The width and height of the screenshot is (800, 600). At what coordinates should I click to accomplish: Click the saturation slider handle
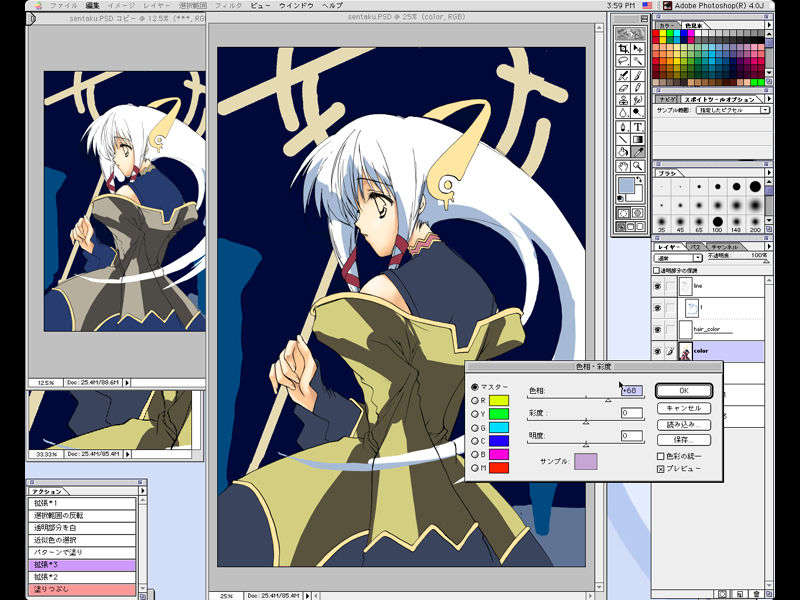tap(586, 422)
